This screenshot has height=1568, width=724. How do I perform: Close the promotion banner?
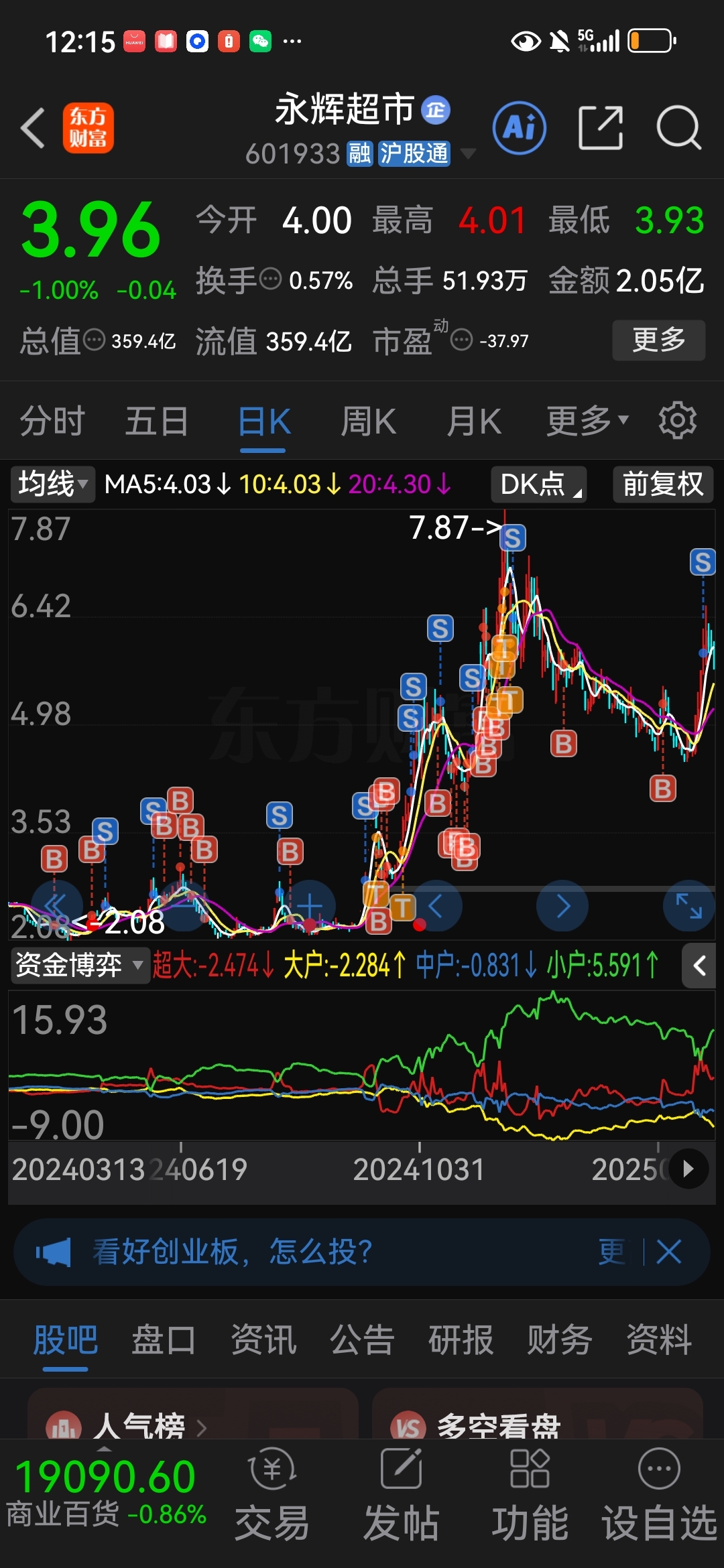[669, 1252]
